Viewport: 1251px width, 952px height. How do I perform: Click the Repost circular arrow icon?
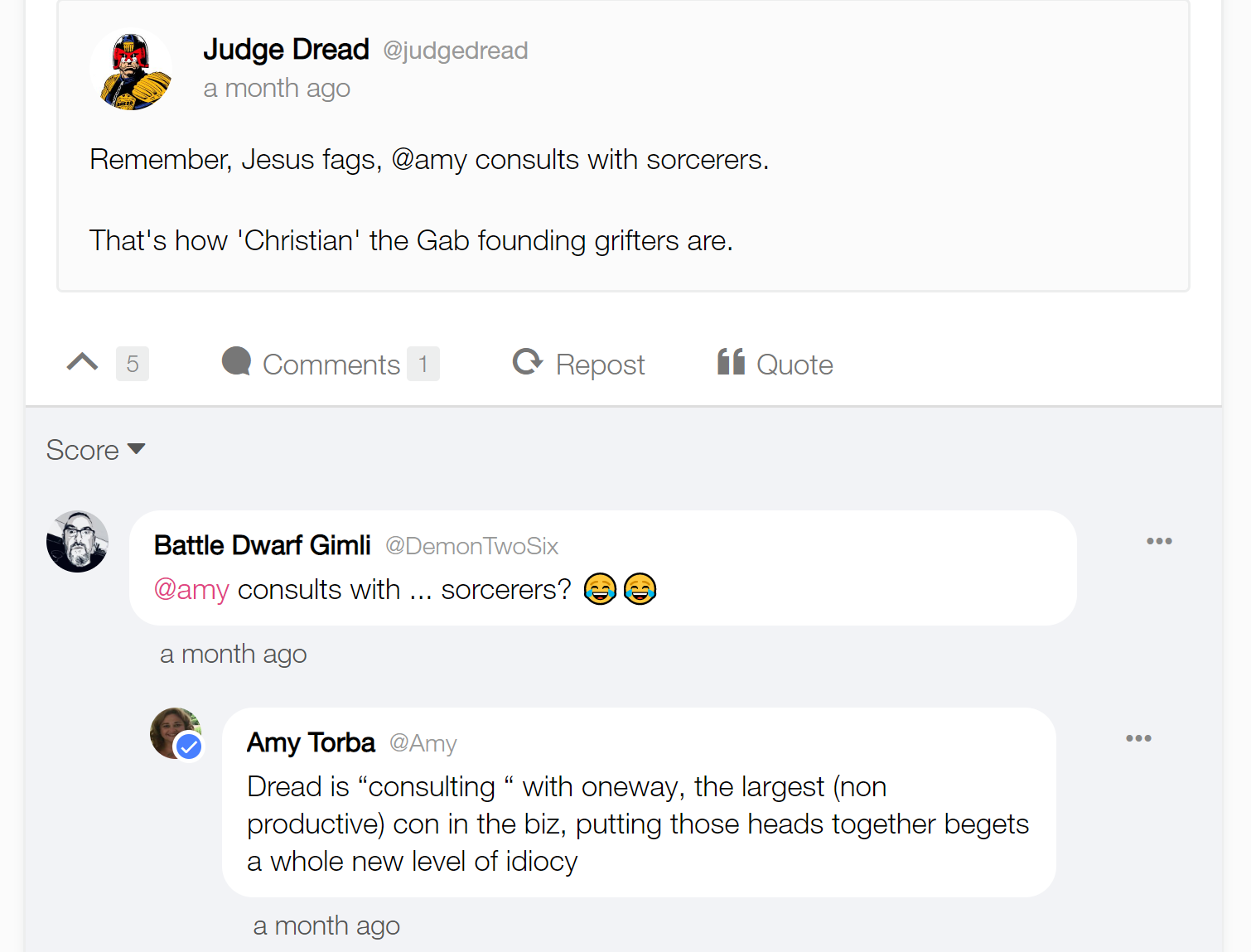[527, 362]
